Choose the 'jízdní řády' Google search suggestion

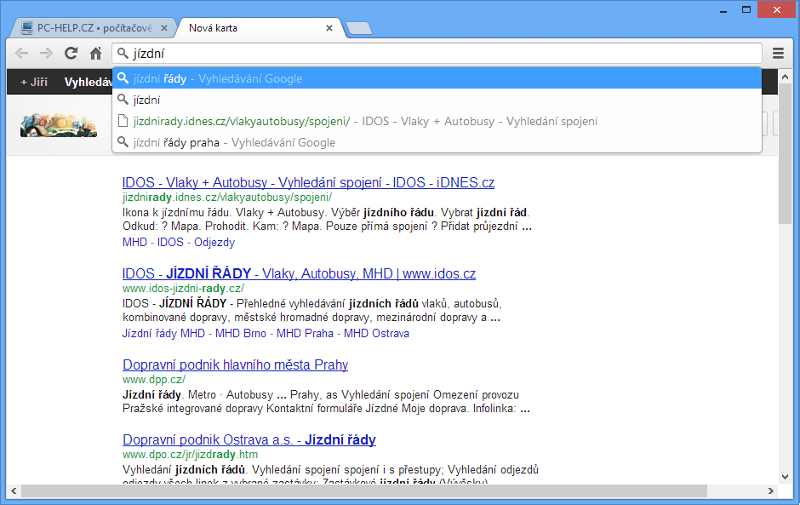pyautogui.click(x=217, y=79)
